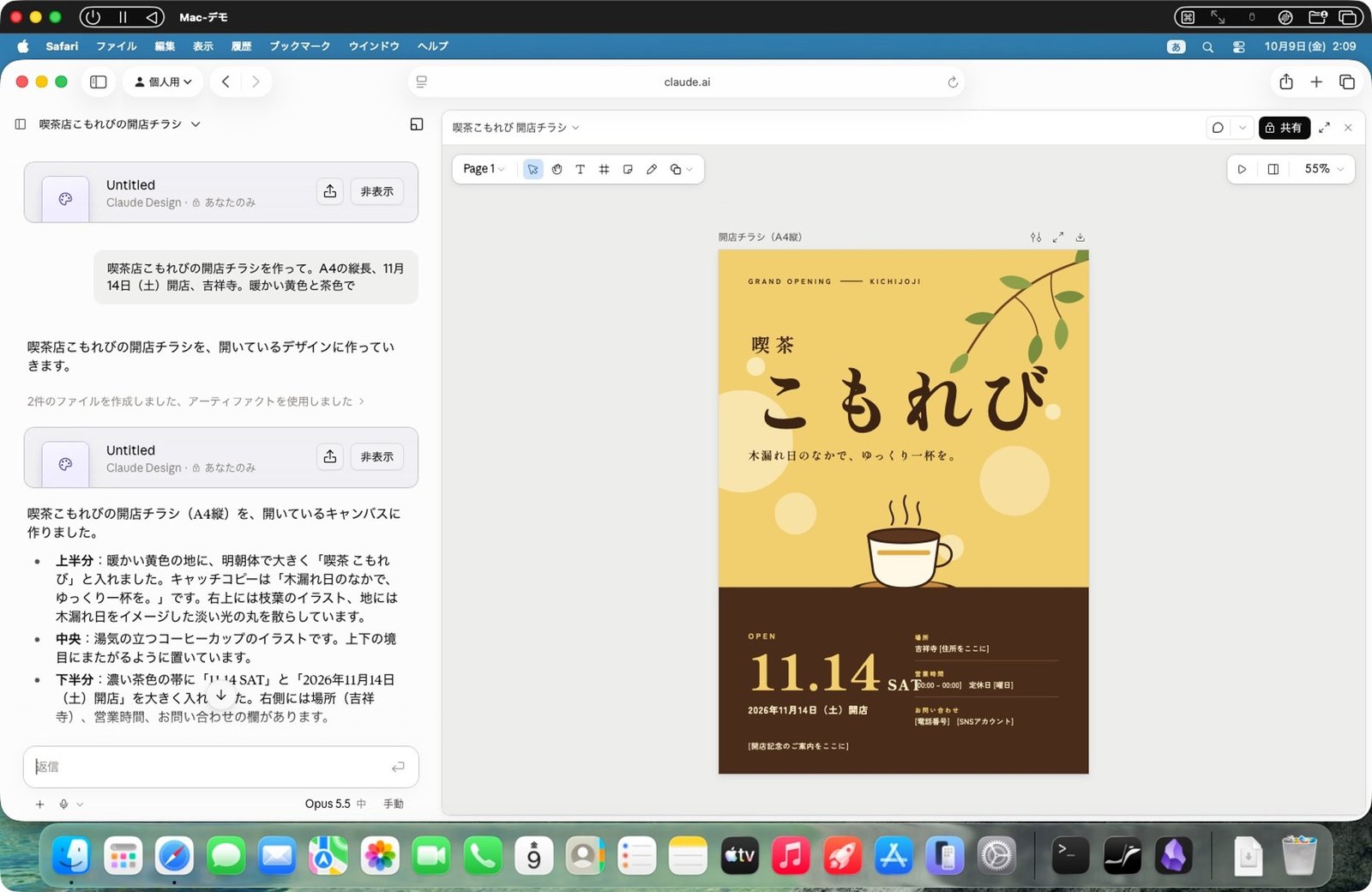The width and height of the screenshot is (1372, 892).
Task: Toggle the artifact panel icon in chat header
Action: click(x=417, y=124)
